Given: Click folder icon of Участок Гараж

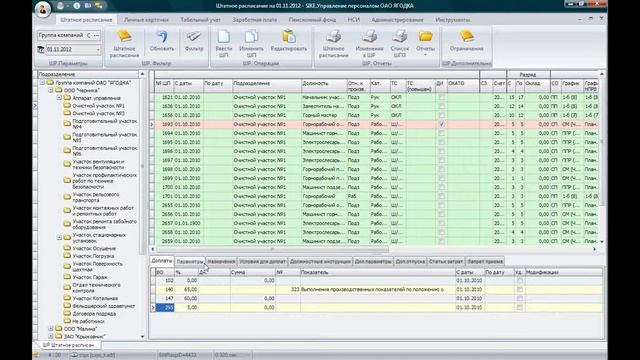Looking at the screenshot, I should (x=67, y=277).
